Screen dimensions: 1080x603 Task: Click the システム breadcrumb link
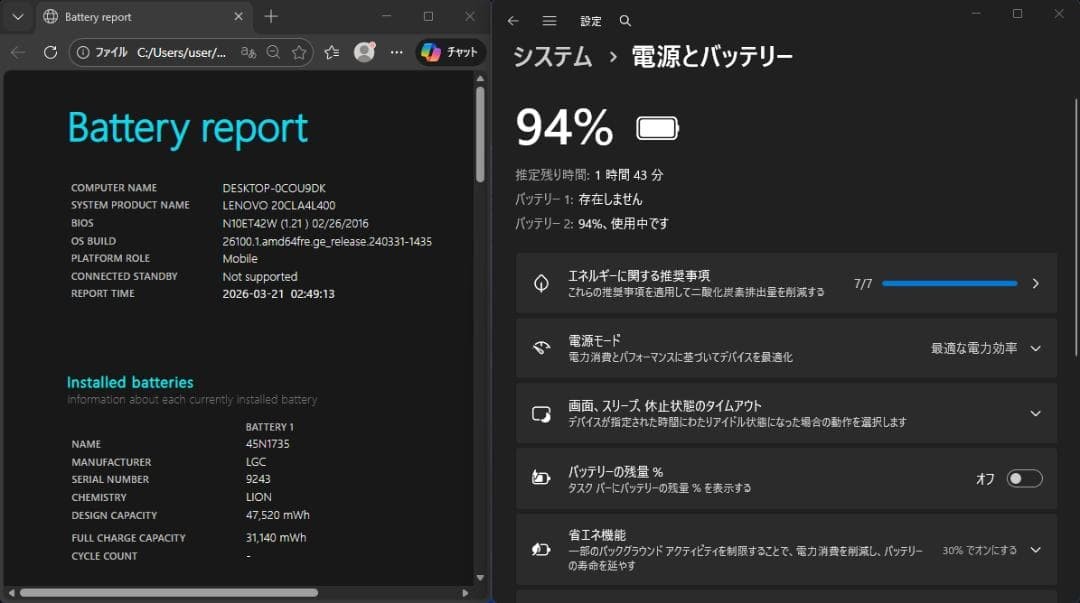pos(552,57)
